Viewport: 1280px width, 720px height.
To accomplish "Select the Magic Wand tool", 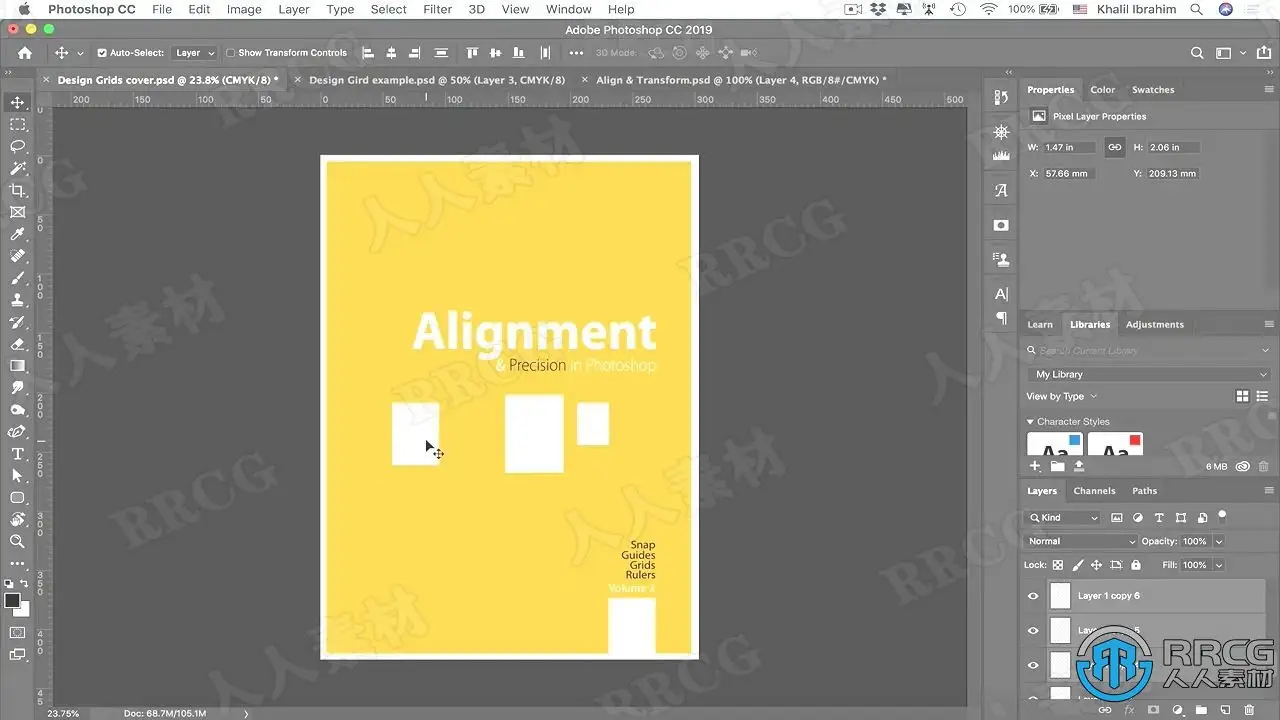I will pos(17,168).
